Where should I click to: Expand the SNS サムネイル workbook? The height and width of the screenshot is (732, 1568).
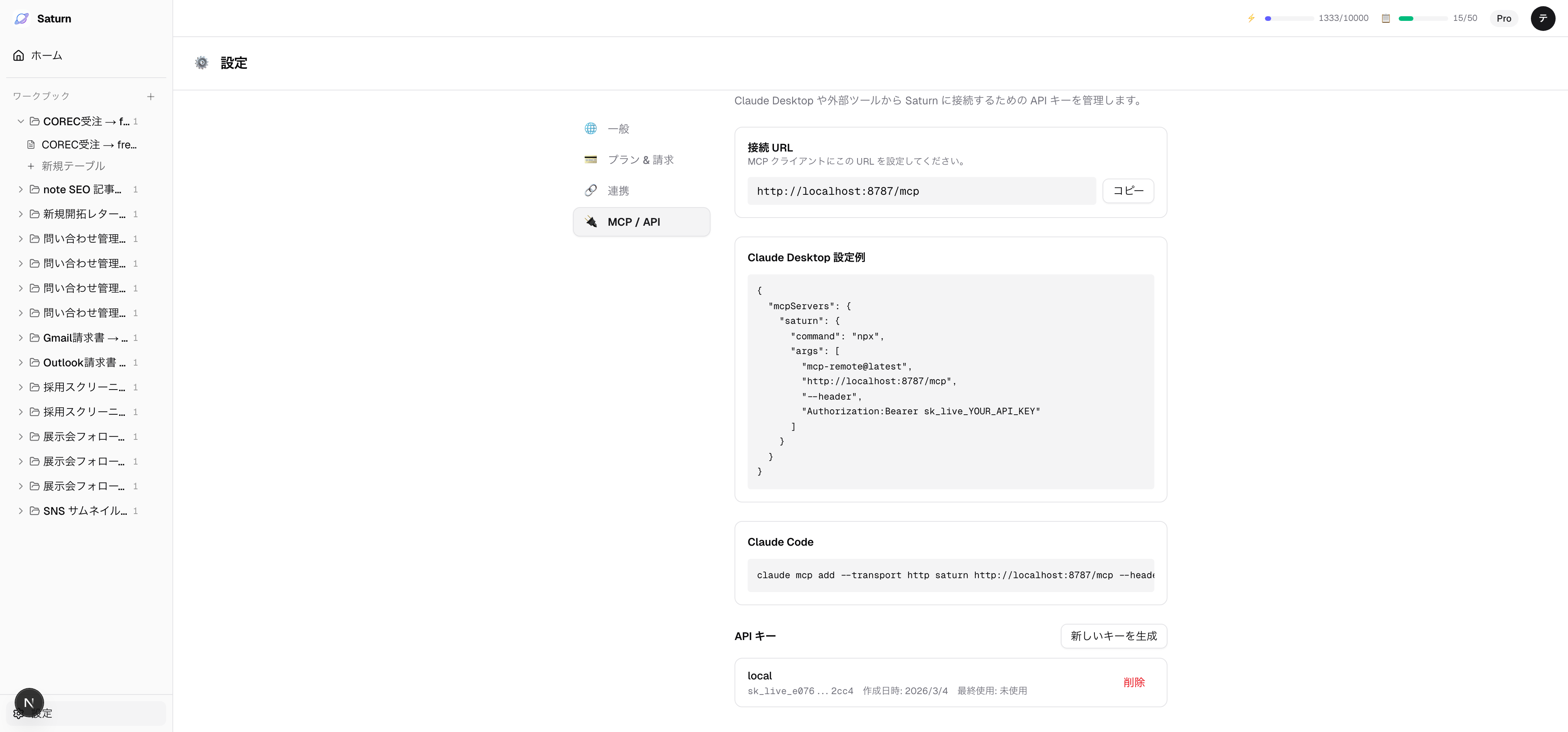[x=21, y=511]
